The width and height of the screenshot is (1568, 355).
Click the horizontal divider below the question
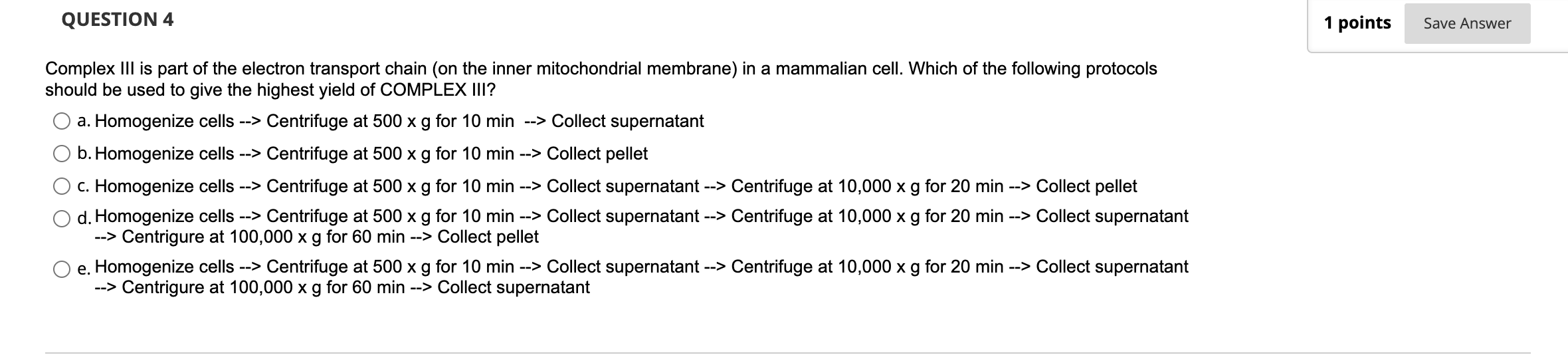click(787, 352)
